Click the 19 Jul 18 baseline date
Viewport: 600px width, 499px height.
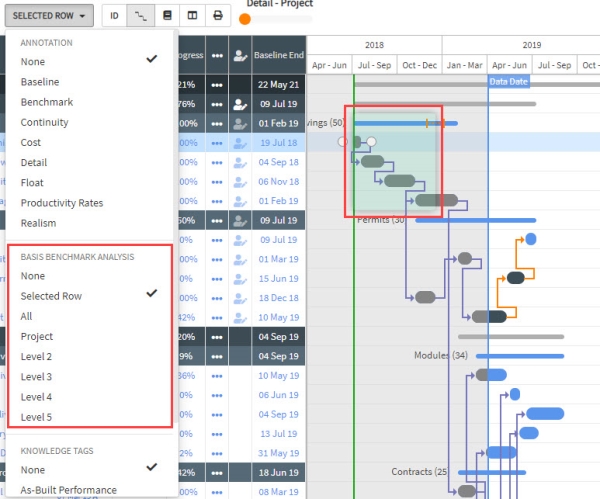pos(278,143)
